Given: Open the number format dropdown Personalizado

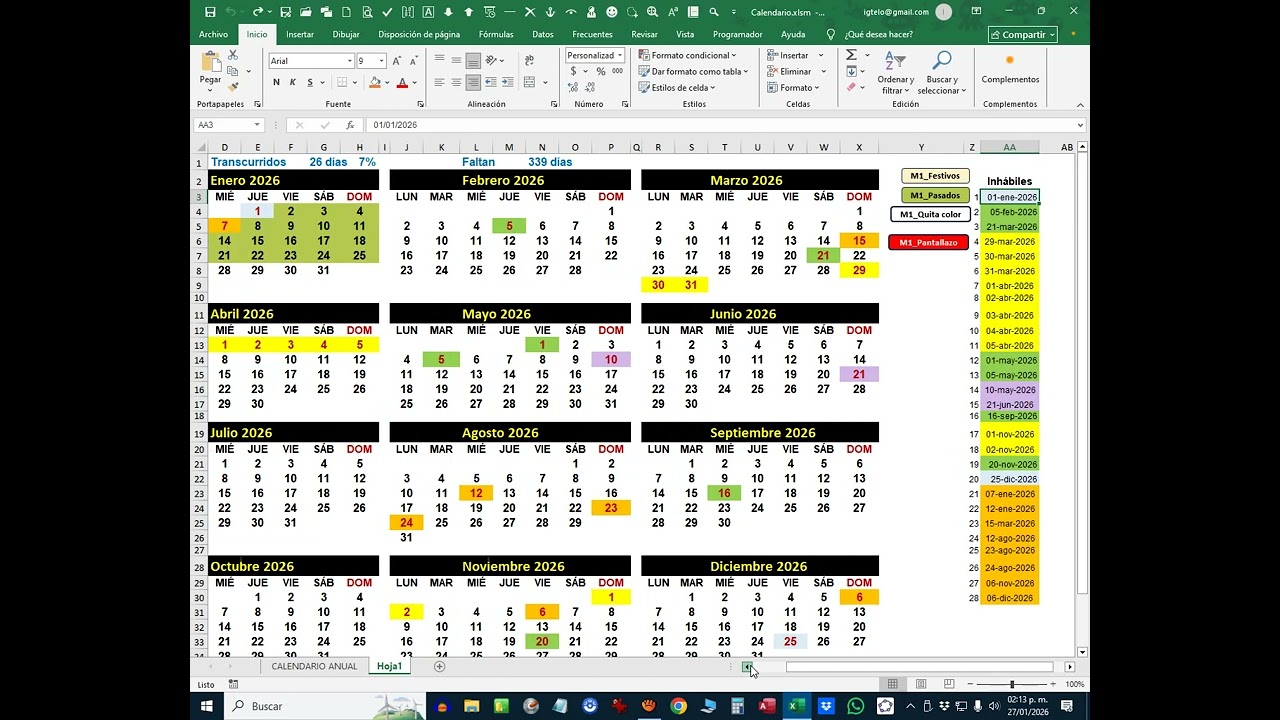Looking at the screenshot, I should (x=620, y=56).
